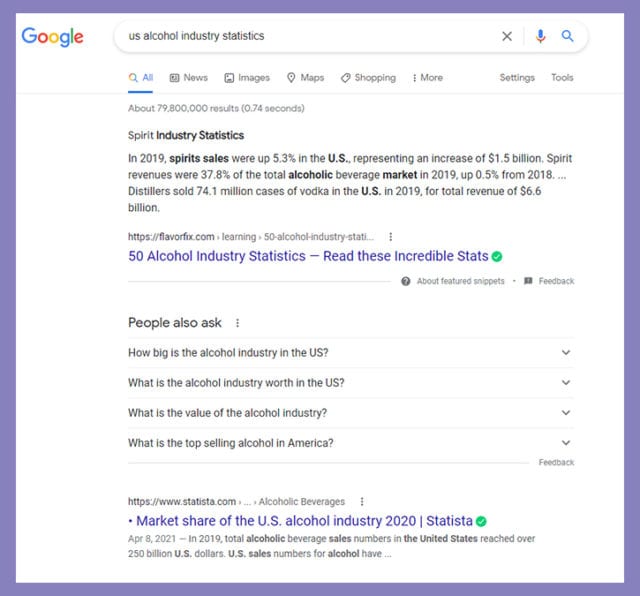Click the Google logo

[52, 37]
